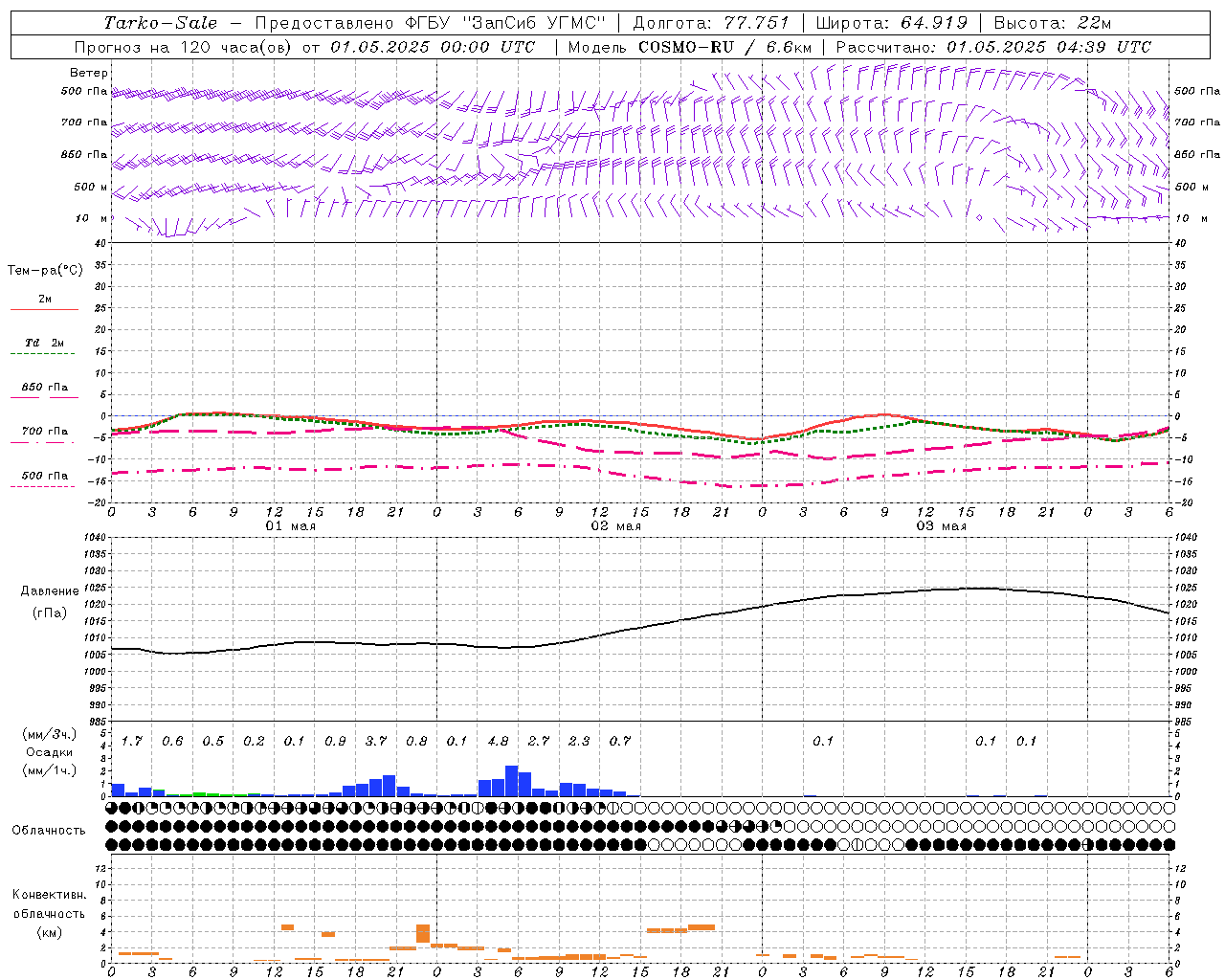Image resolution: width=1225 pixels, height=980 pixels.
Task: Click the precipitation value "4.8"
Action: [498, 742]
